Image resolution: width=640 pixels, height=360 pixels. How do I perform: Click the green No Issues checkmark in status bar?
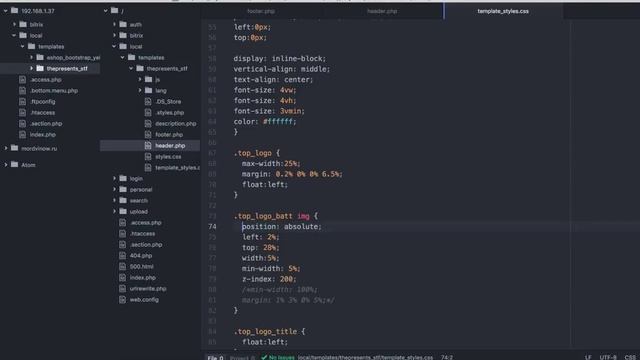pyautogui.click(x=264, y=357)
